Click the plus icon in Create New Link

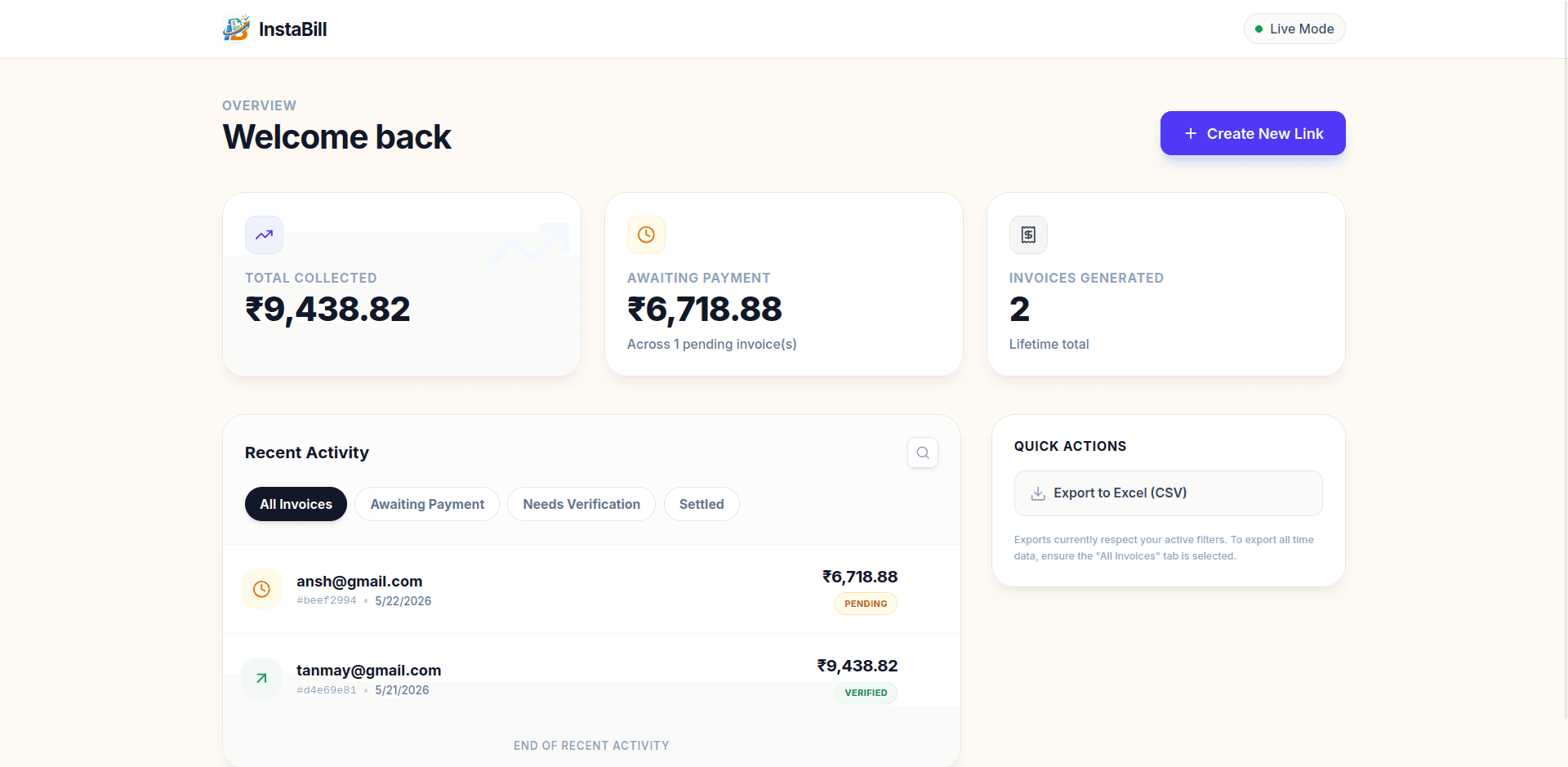(x=1191, y=133)
